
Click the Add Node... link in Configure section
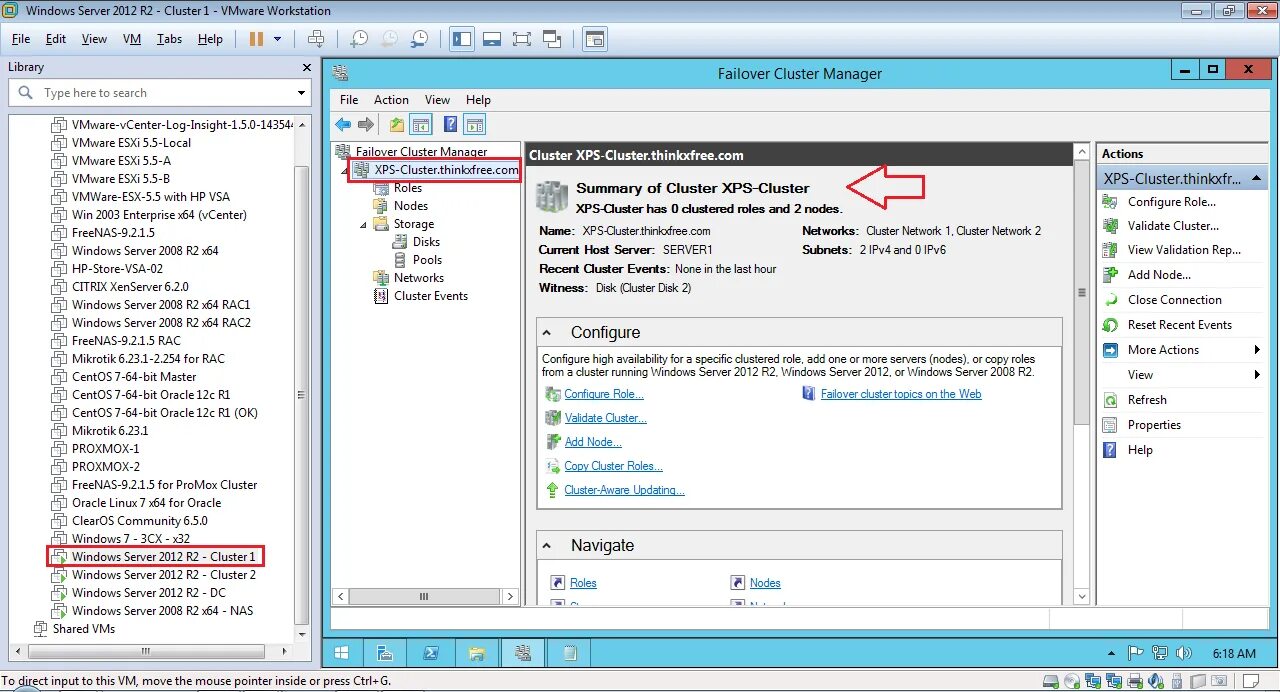tap(593, 442)
